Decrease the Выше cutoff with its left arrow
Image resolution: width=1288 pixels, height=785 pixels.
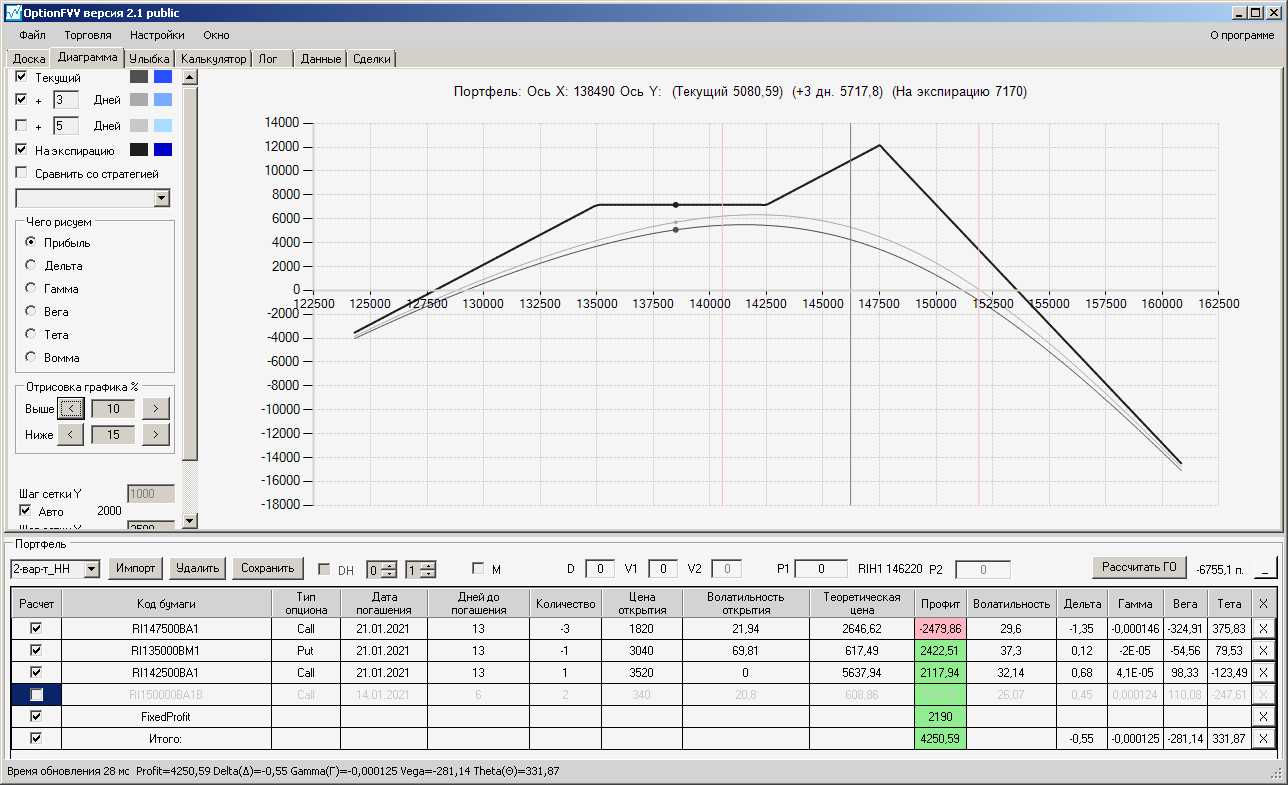coord(70,408)
